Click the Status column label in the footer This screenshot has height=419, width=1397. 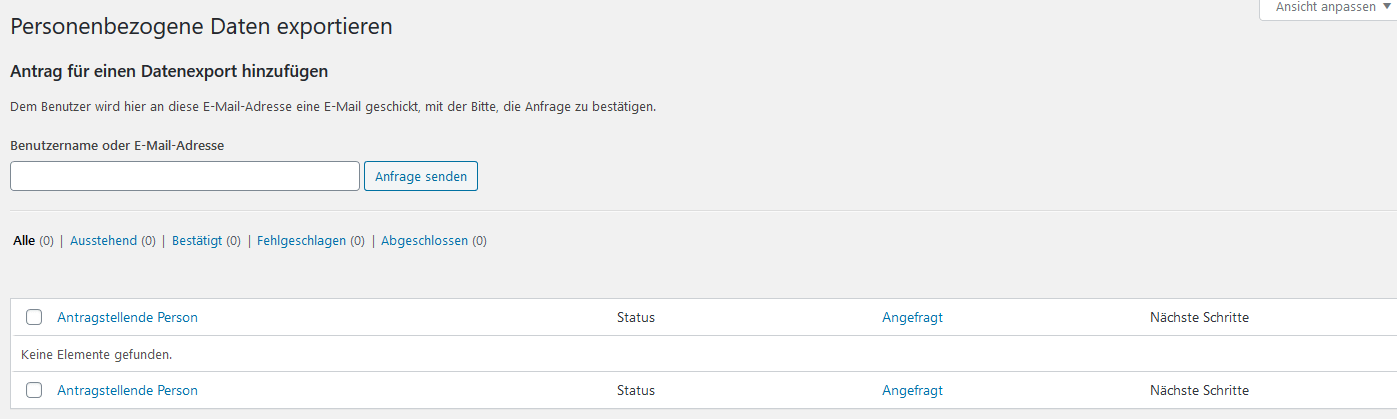pyautogui.click(x=636, y=391)
